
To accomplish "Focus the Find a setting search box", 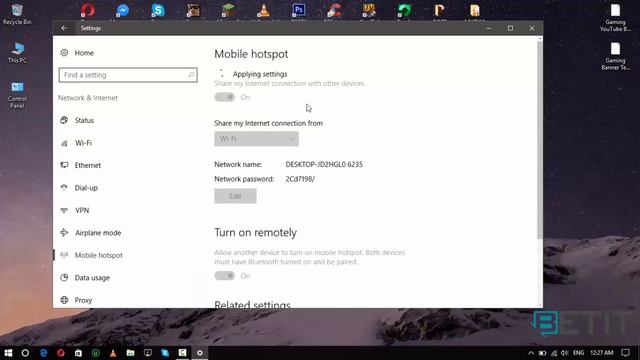I will 128,75.
